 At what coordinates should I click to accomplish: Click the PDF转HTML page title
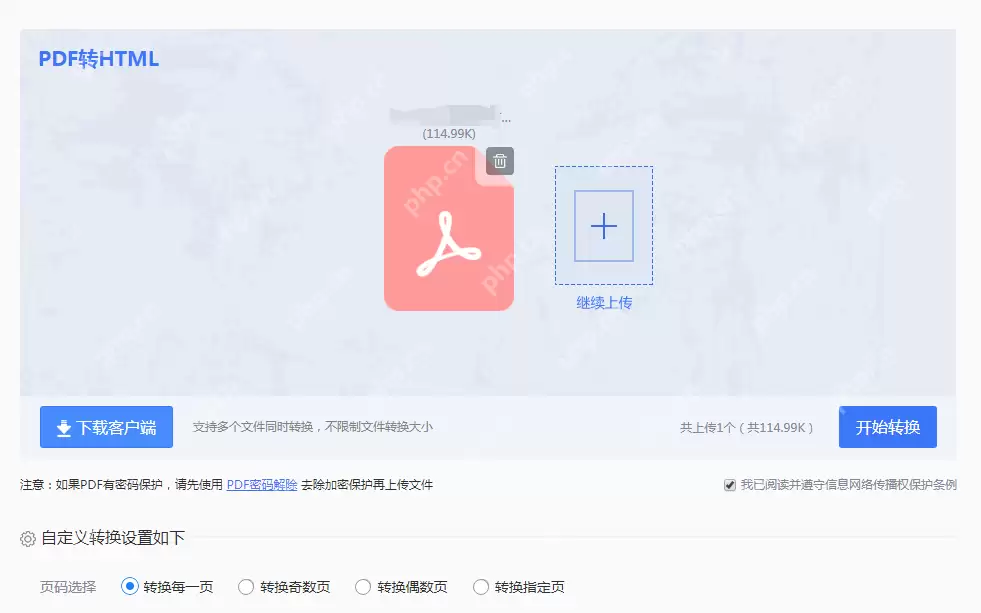96,58
